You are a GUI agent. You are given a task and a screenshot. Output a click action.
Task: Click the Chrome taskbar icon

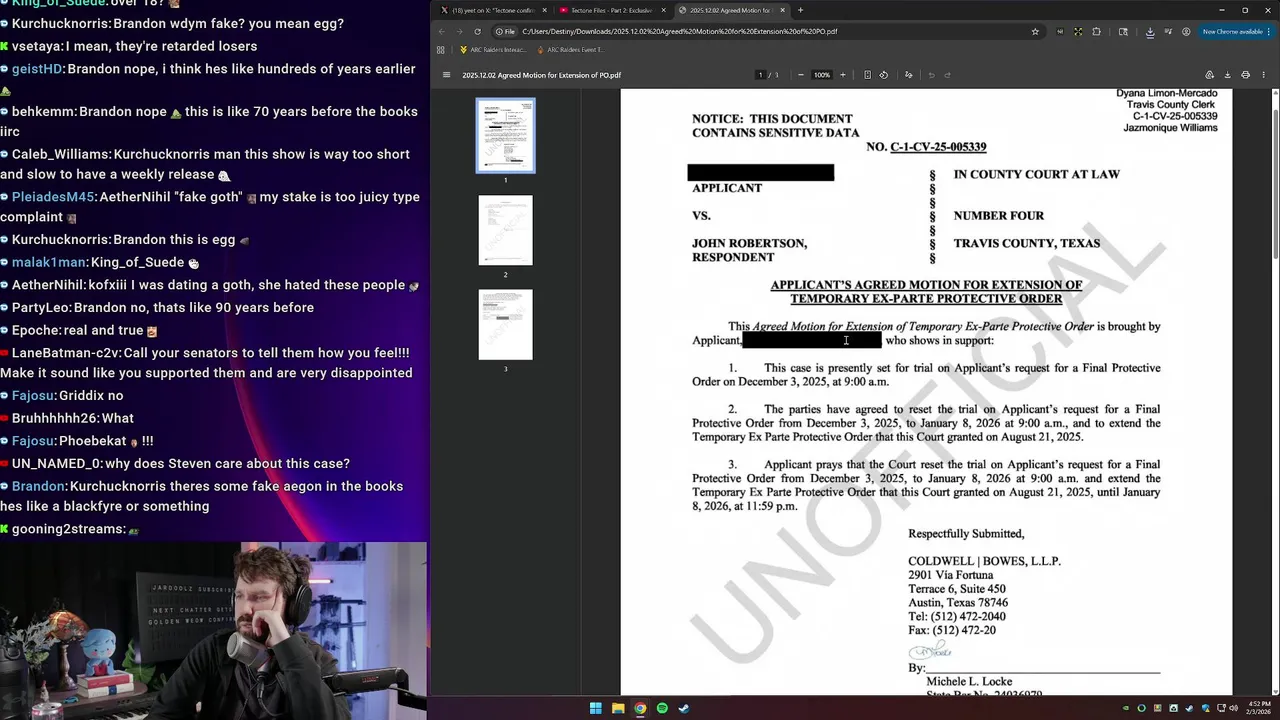(640, 708)
